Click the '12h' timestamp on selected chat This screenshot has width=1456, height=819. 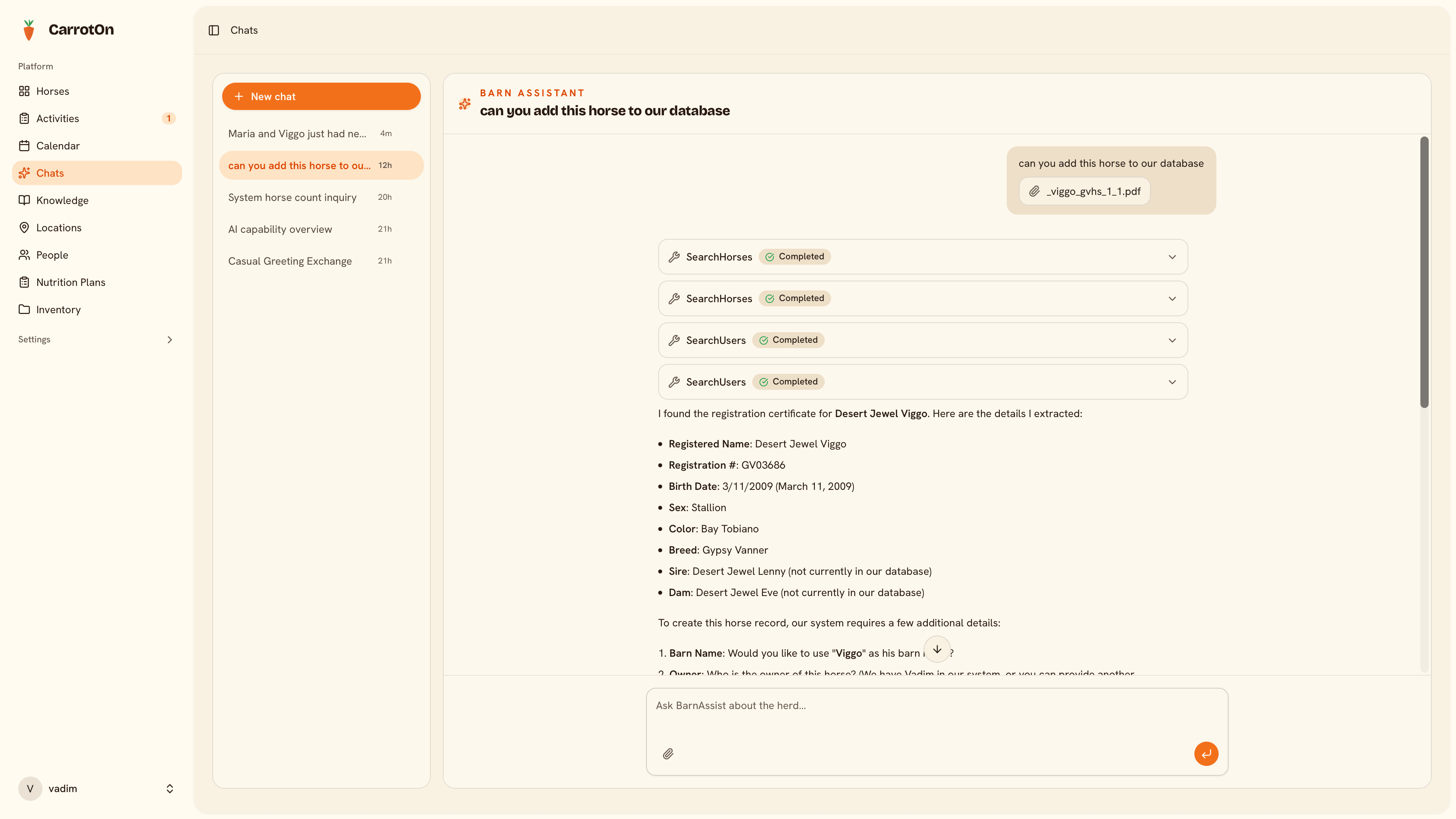tap(385, 166)
